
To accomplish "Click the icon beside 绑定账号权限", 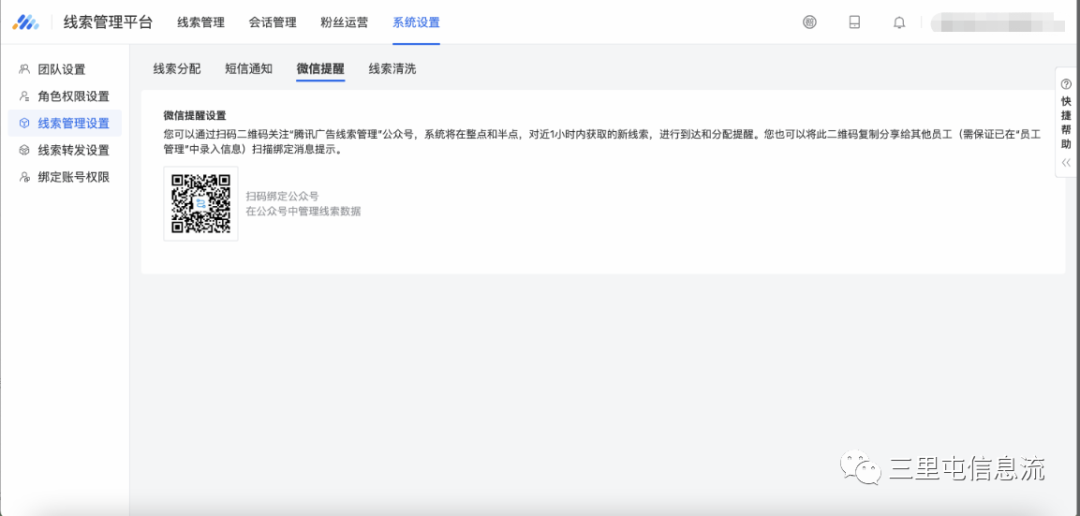I will click(24, 177).
